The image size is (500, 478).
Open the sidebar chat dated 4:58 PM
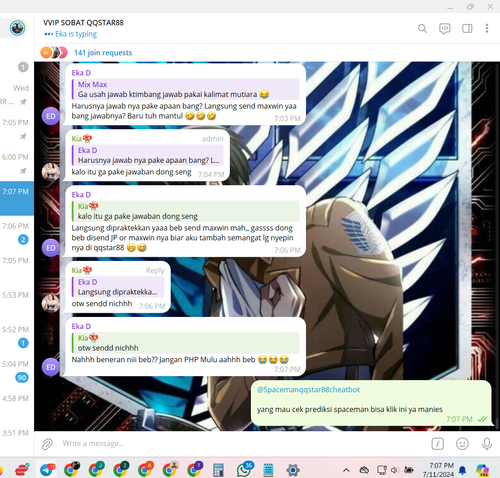(17, 405)
